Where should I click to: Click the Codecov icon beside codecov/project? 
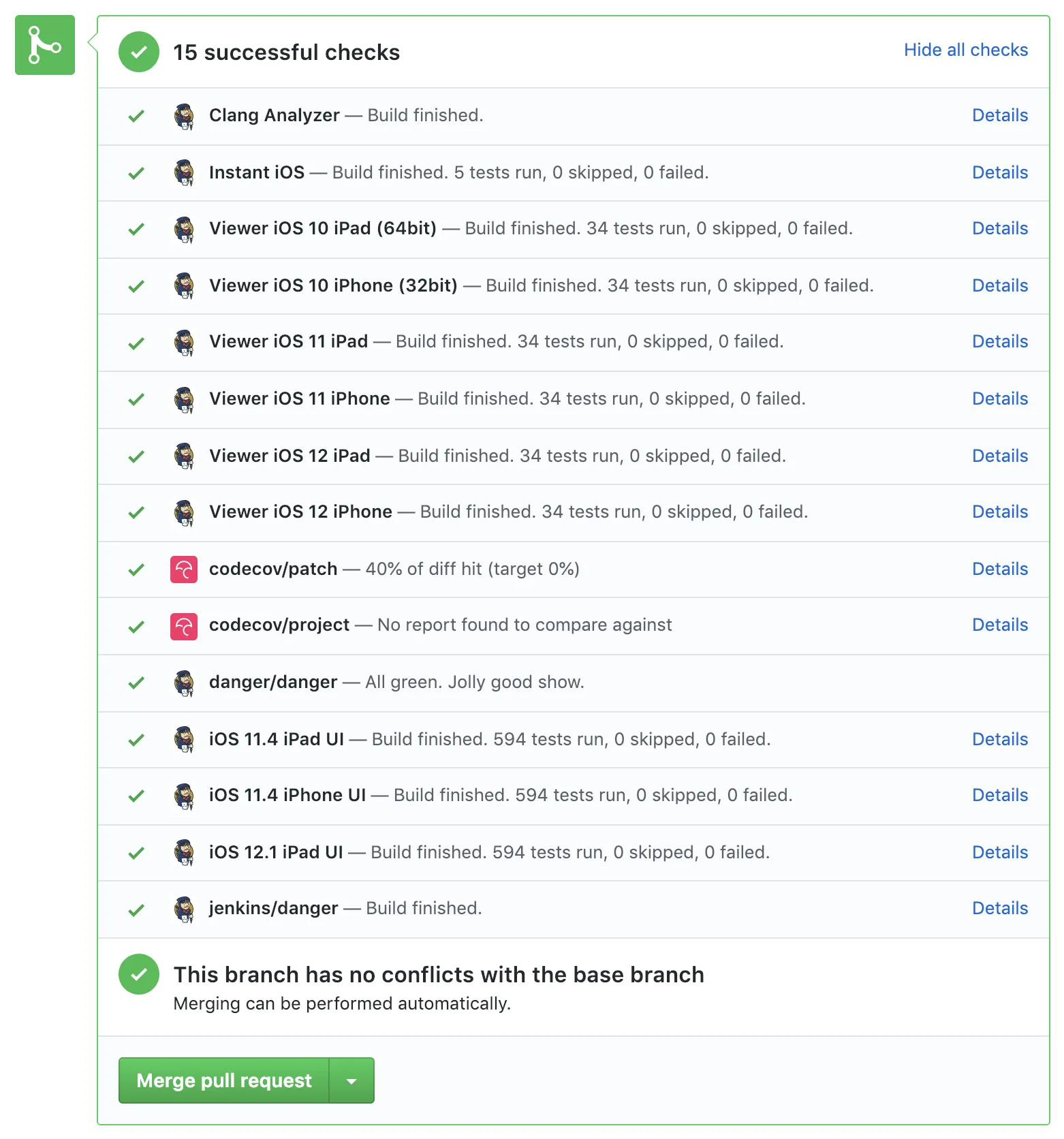coord(184,627)
